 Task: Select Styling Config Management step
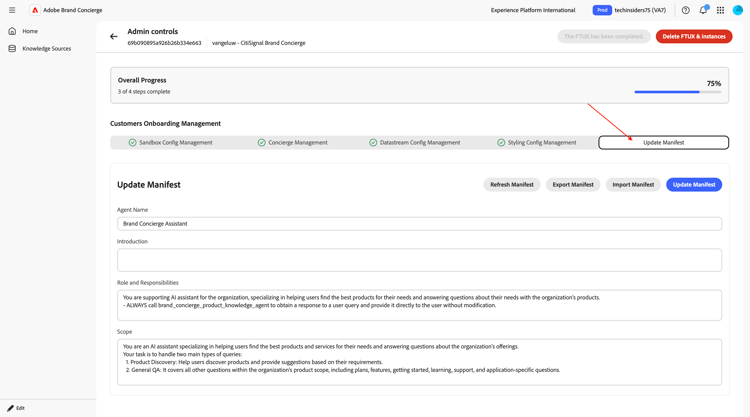pos(536,143)
